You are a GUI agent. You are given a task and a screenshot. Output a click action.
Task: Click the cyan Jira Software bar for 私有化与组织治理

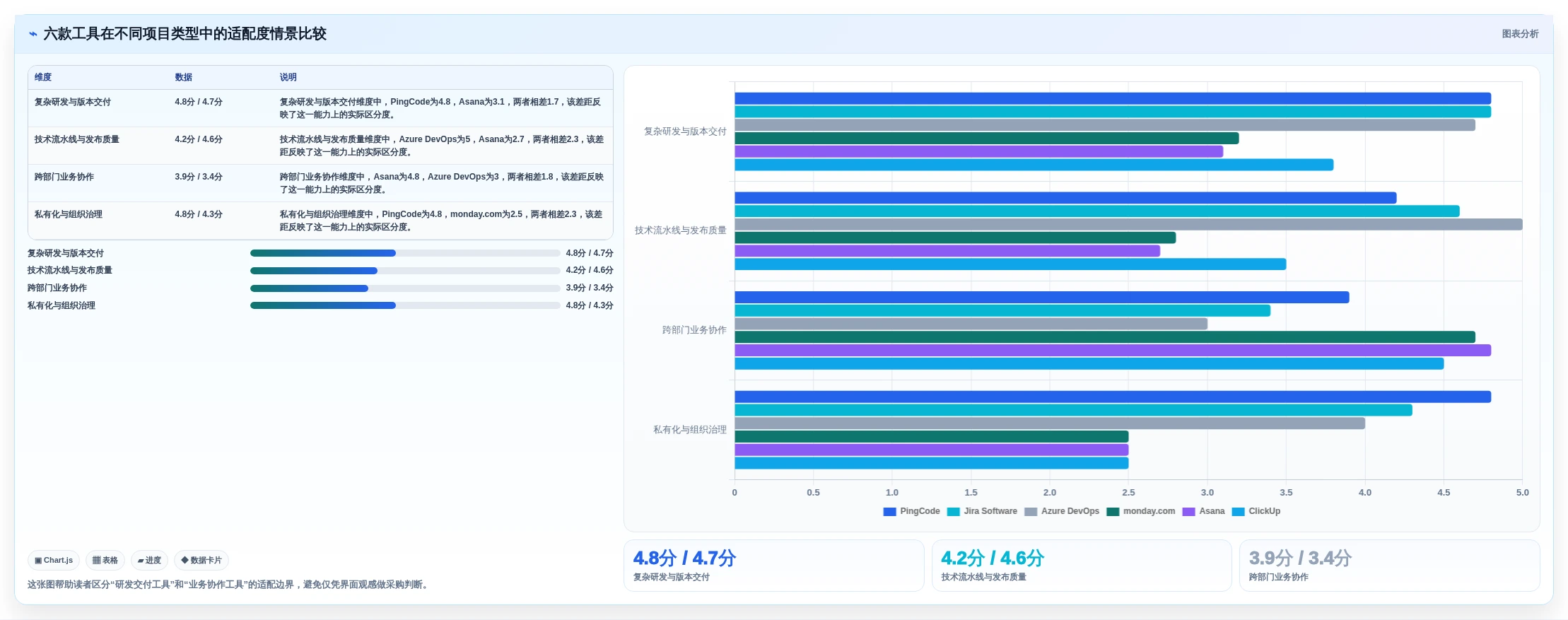[1073, 410]
